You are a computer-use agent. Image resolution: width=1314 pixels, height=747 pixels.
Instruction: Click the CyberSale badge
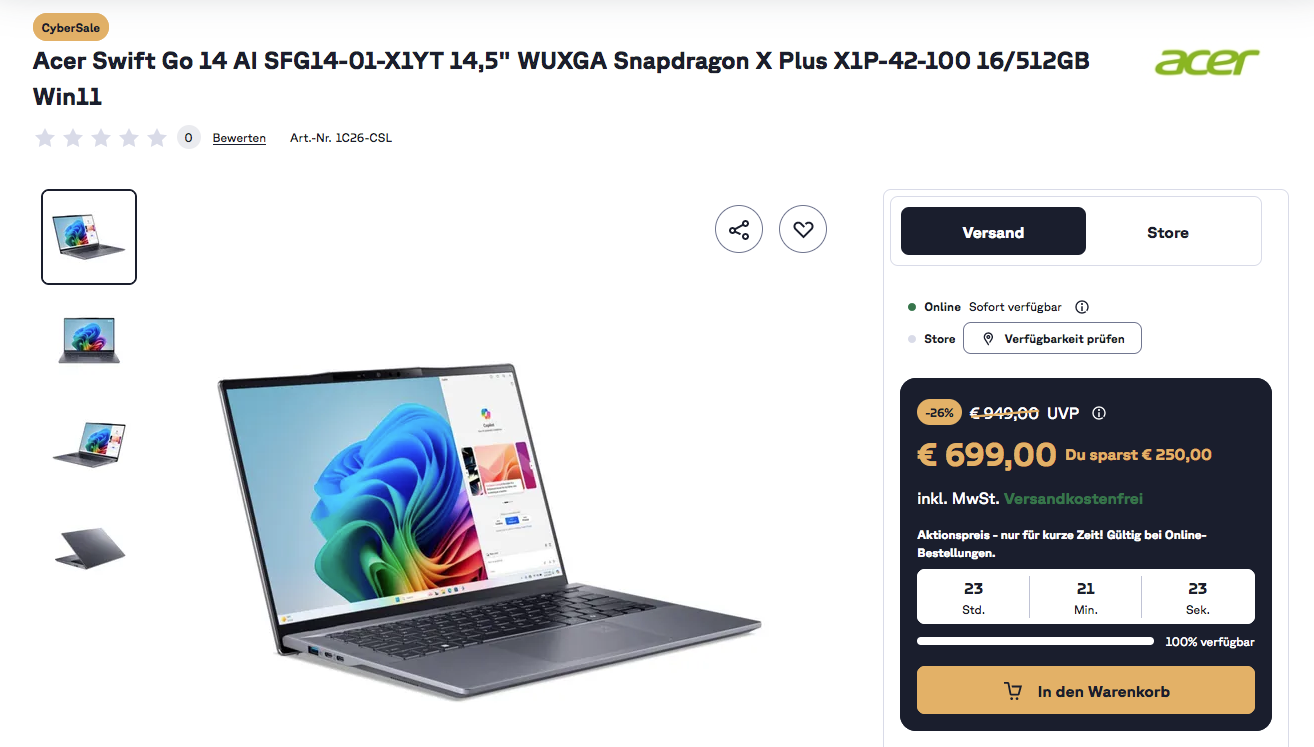point(71,28)
